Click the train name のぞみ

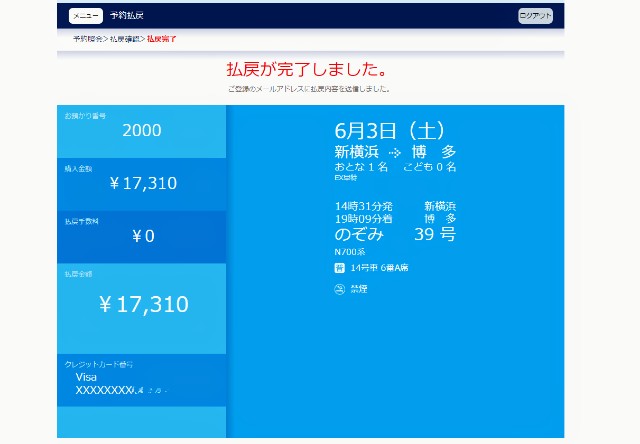click(x=359, y=234)
